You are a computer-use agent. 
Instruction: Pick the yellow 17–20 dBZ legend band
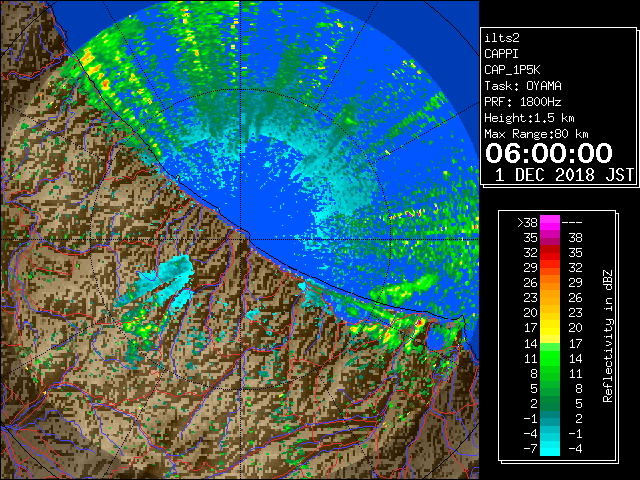[x=550, y=328]
